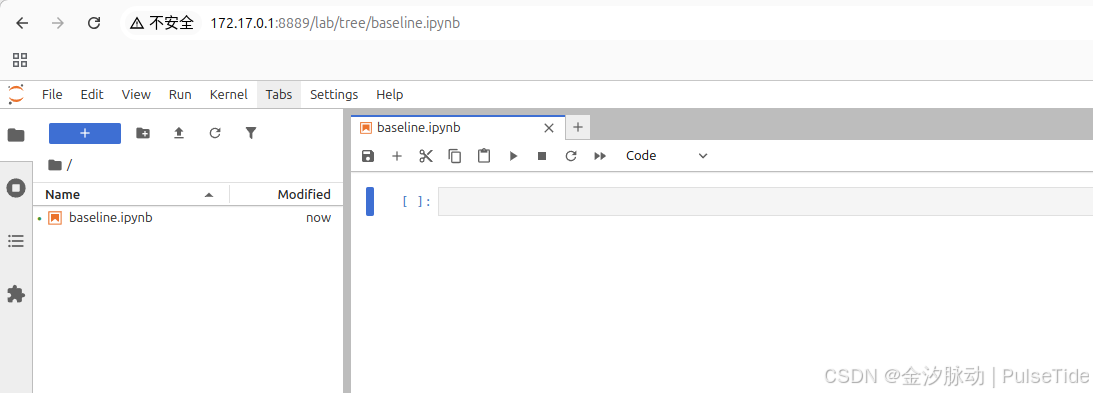This screenshot has width=1093, height=393.
Task: Add a new launcher tab with plus
Action: 577,128
